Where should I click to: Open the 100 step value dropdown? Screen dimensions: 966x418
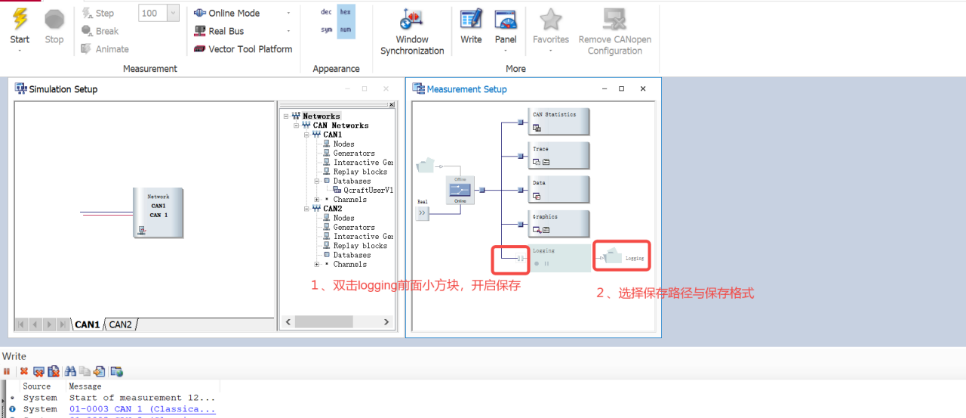[173, 13]
